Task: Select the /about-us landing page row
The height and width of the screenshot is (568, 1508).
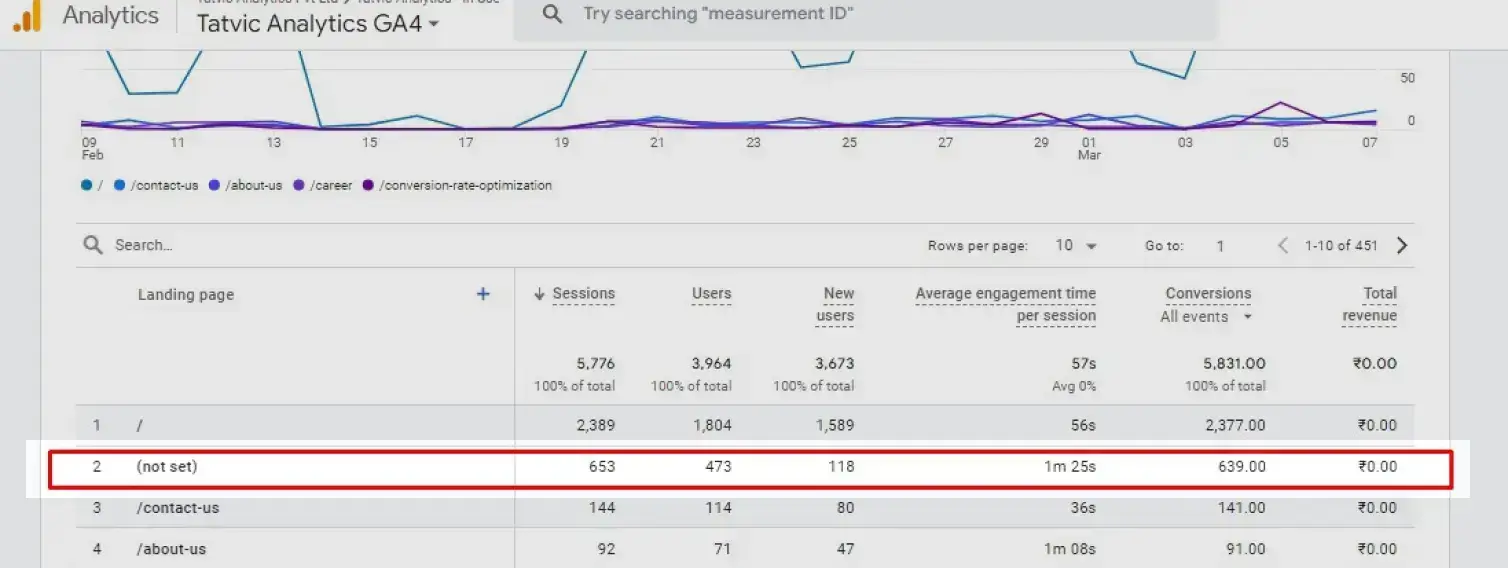Action: 745,549
